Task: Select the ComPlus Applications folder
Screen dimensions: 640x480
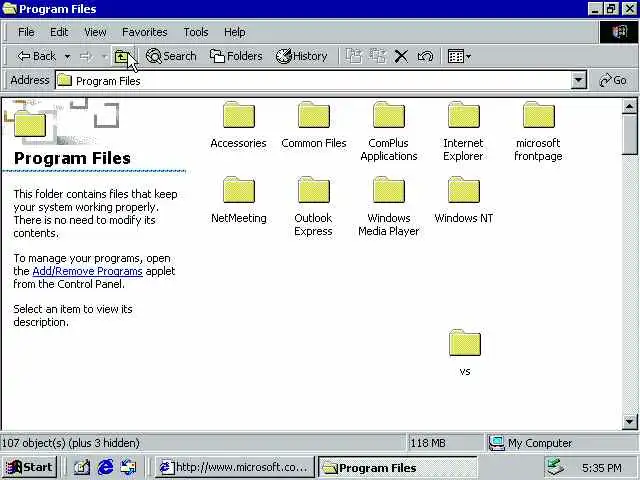Action: 389,131
